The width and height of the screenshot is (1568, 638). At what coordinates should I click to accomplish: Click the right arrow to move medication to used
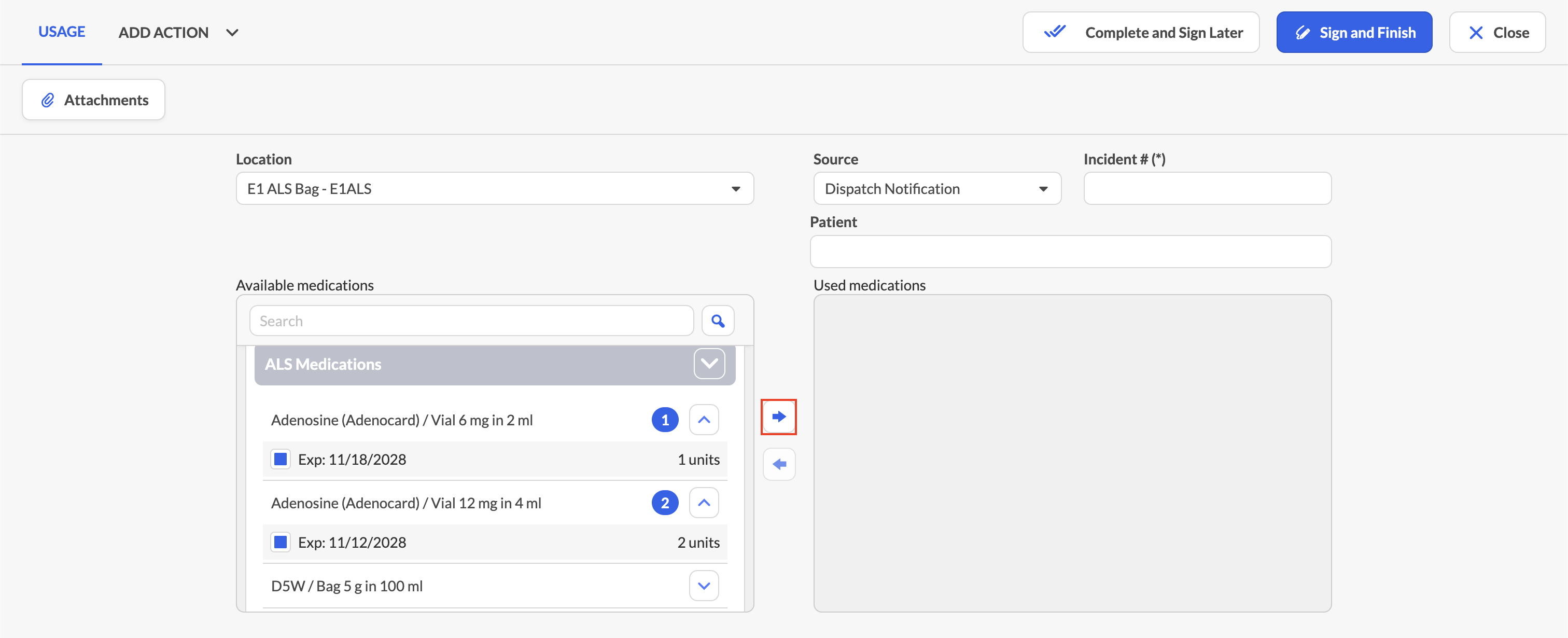point(778,417)
